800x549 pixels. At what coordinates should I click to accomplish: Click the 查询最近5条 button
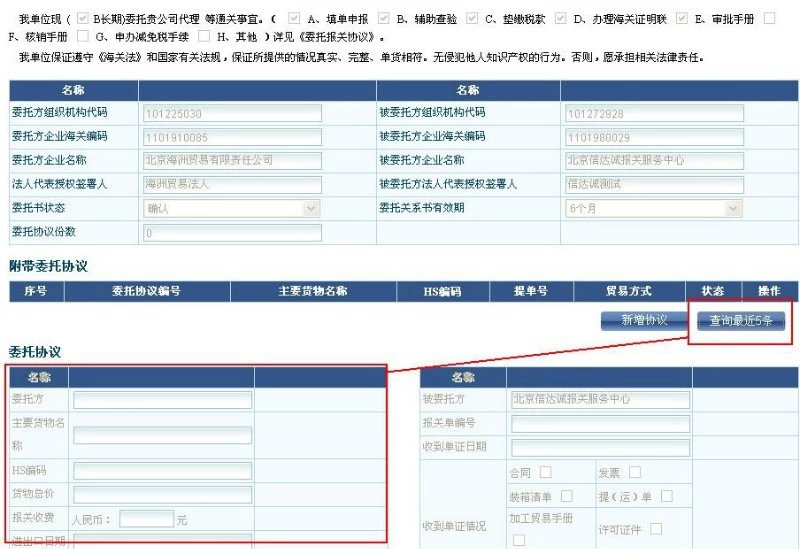pyautogui.click(x=741, y=321)
